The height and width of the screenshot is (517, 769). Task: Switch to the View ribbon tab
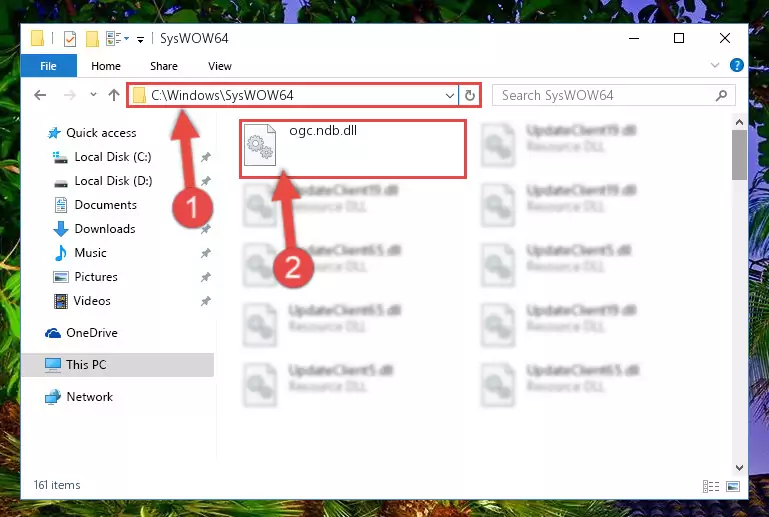click(220, 66)
